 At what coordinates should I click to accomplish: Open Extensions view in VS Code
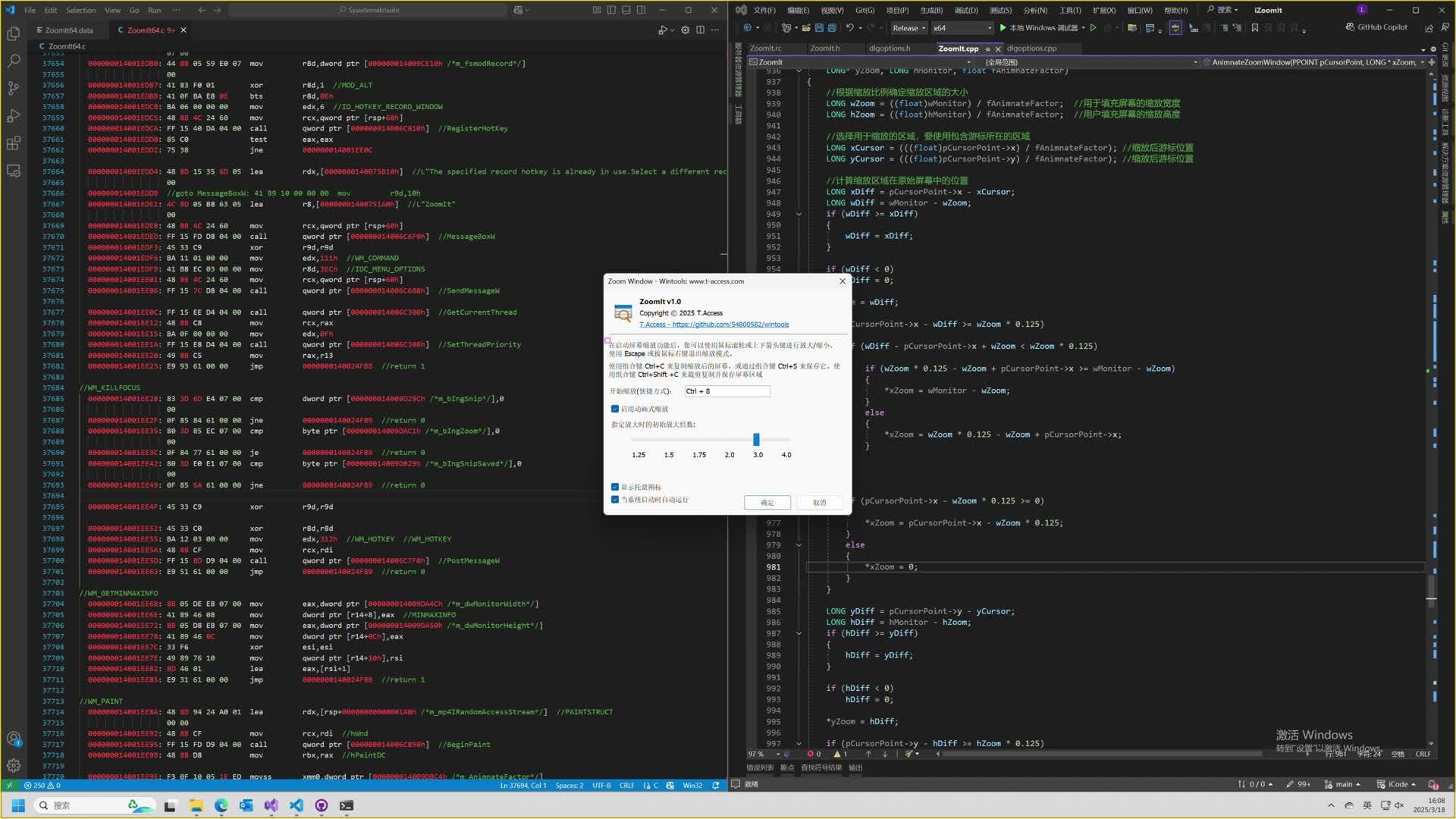[x=13, y=143]
